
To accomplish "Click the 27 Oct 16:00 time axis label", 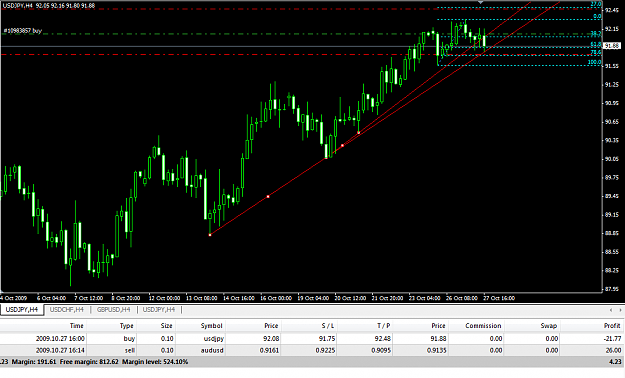I will (x=499, y=298).
